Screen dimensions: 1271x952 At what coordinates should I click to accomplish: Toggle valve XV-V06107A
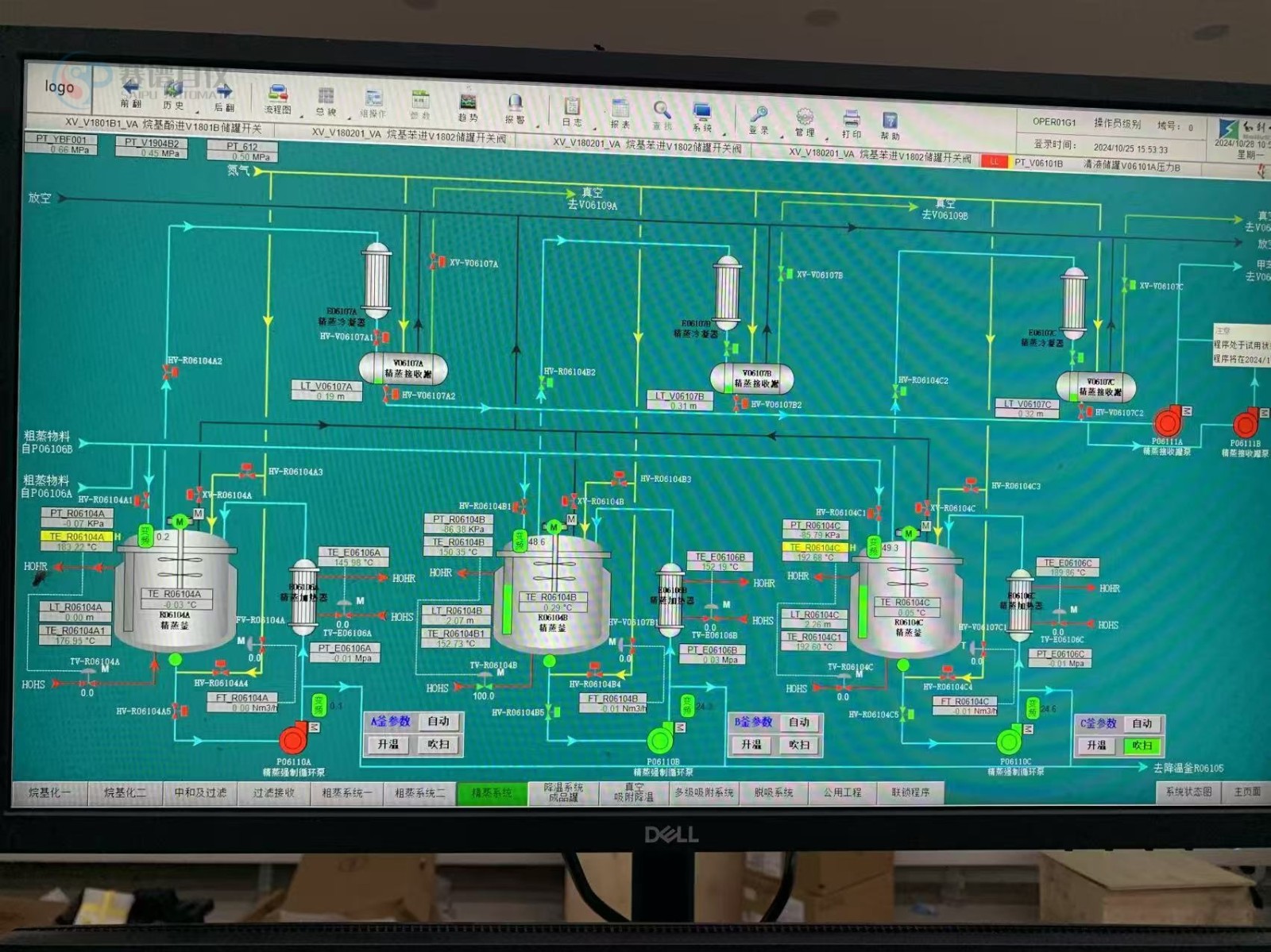[x=436, y=262]
